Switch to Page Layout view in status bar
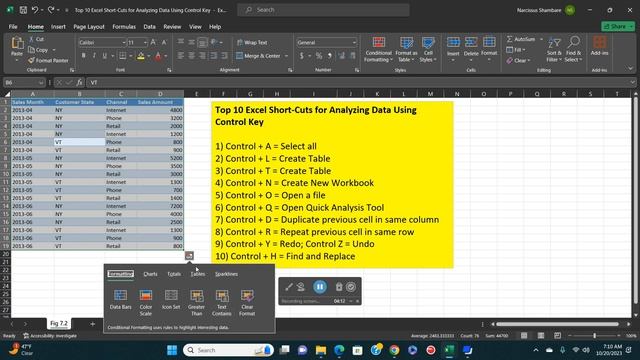Viewport: 640px width, 360px height. coord(541,336)
